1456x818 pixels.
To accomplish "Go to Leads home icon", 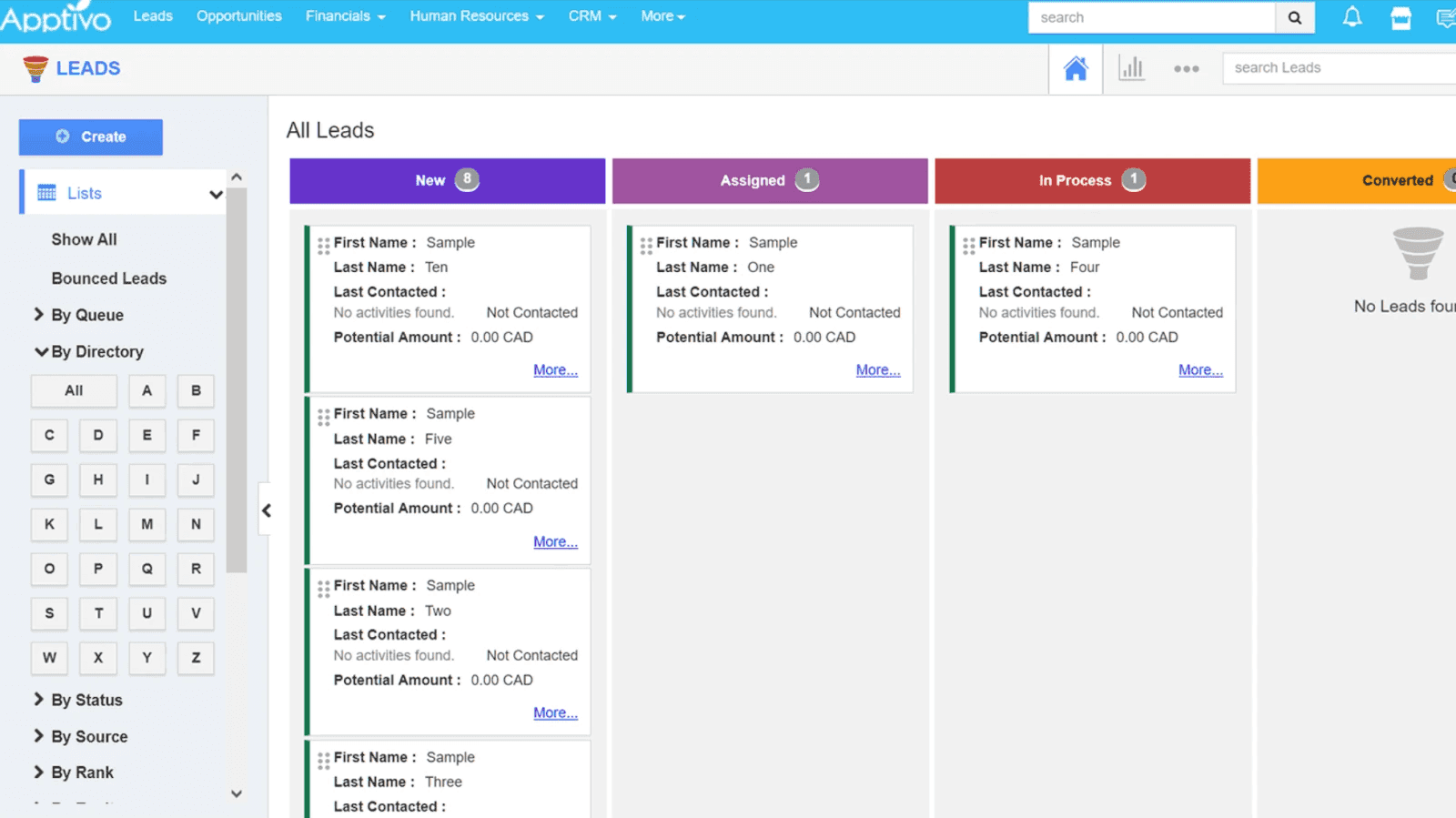I will pos(1076,68).
